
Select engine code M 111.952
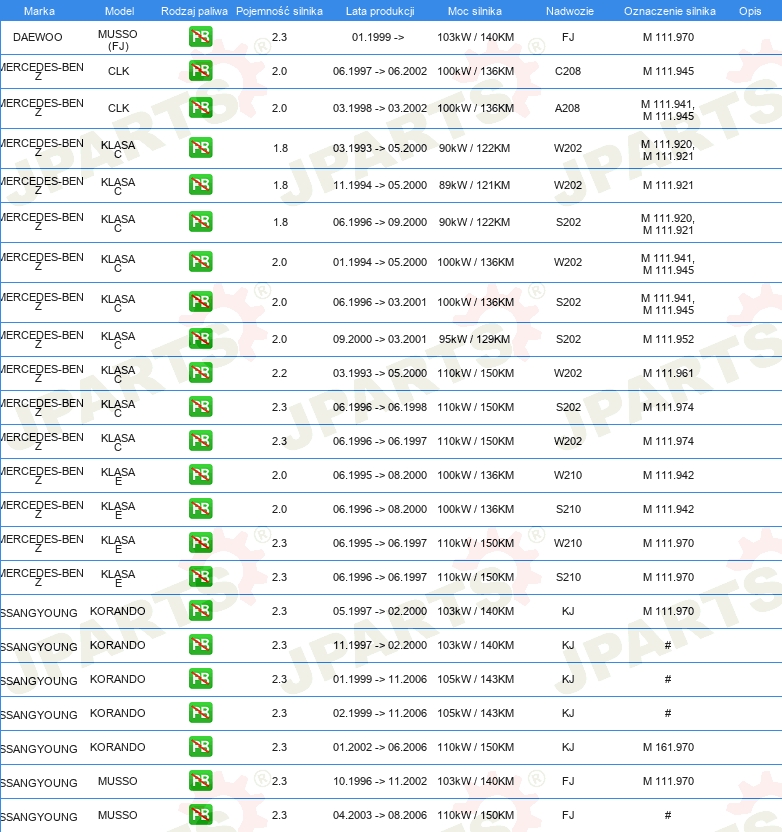point(668,339)
